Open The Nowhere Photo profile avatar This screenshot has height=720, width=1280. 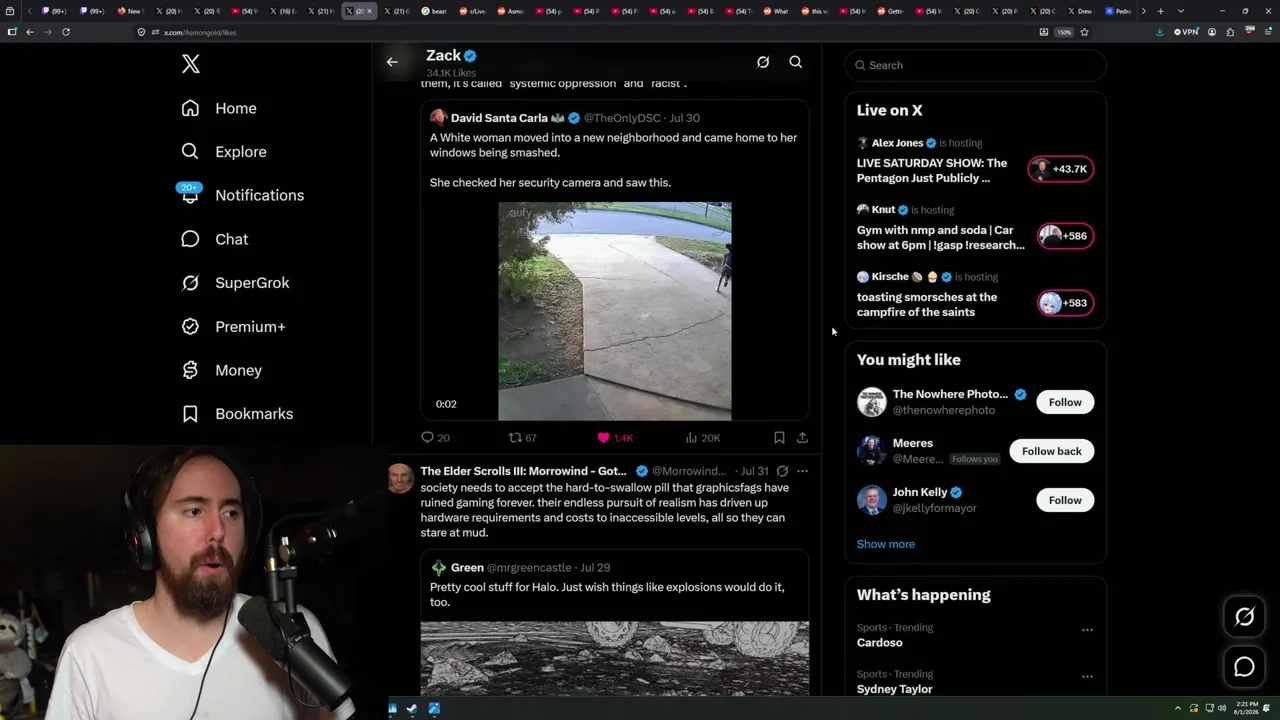872,402
